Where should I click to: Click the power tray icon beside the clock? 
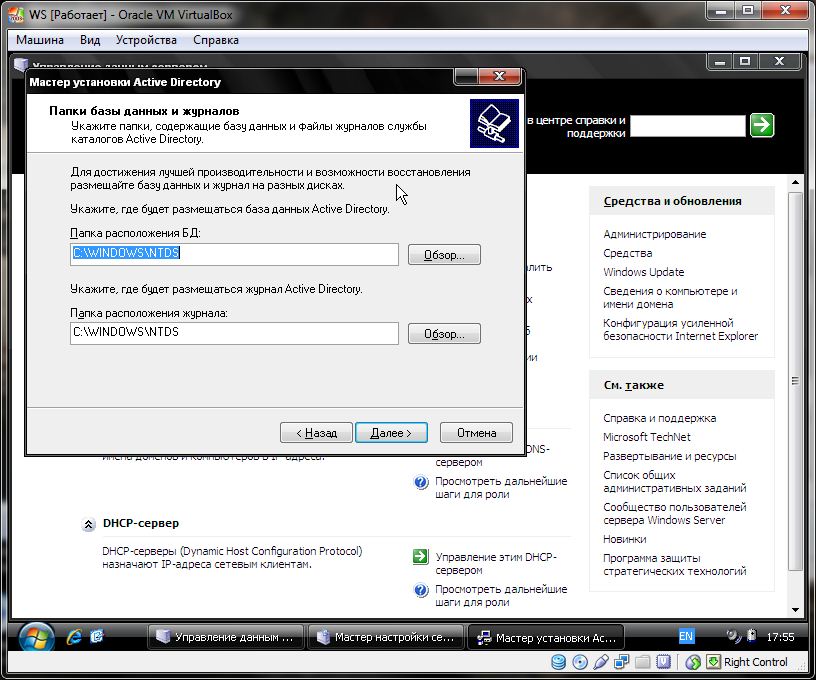[751, 636]
